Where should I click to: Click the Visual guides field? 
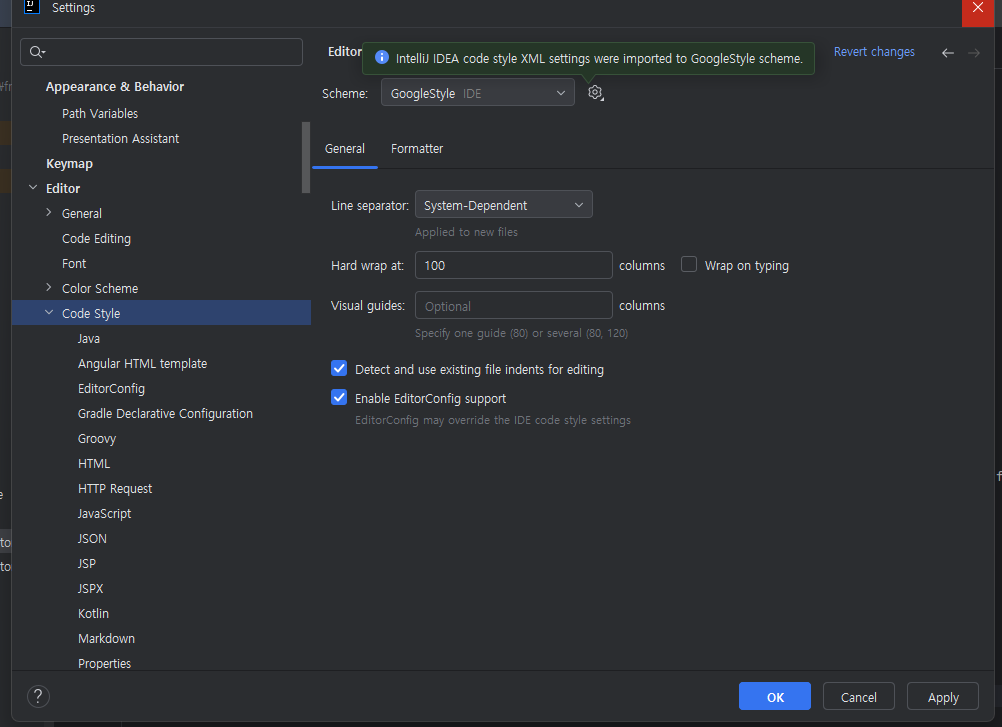[x=514, y=305]
